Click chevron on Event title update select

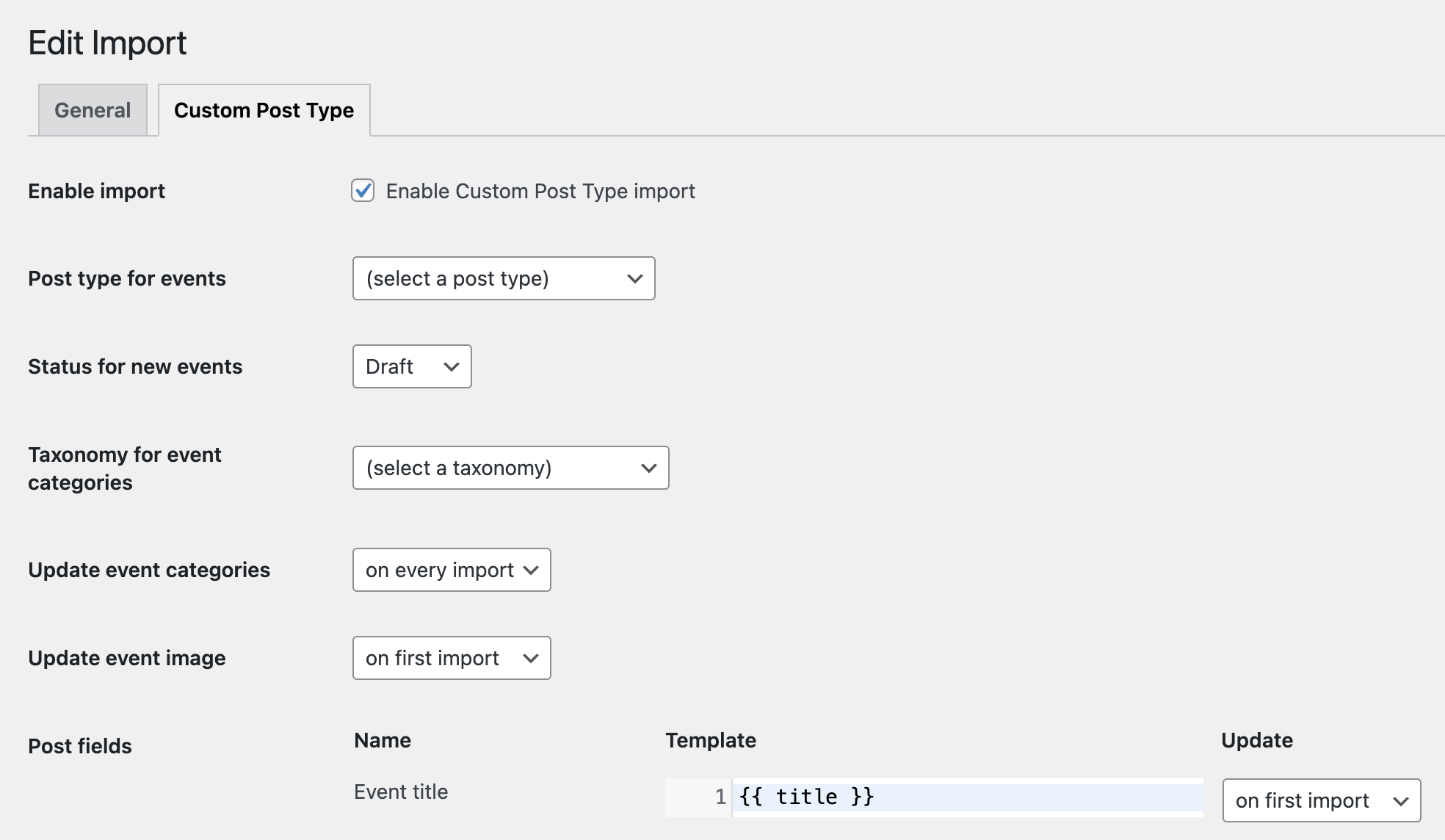click(1401, 801)
